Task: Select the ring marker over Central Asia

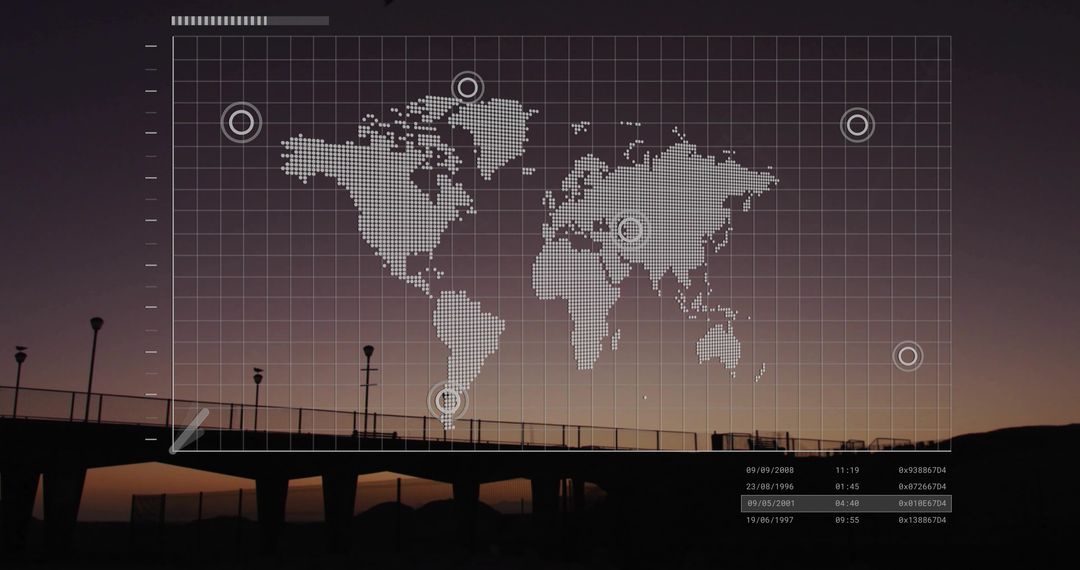Action: tap(630, 230)
